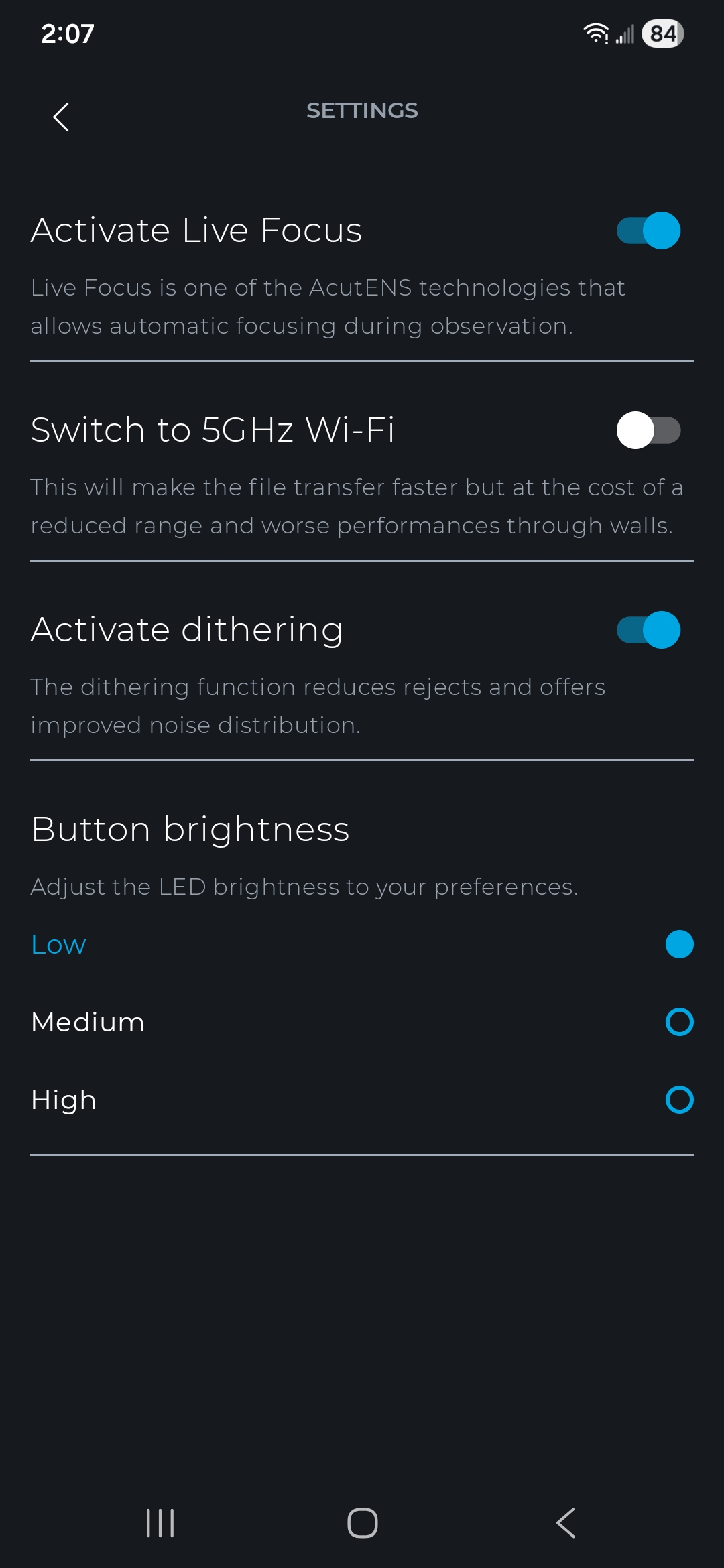Tap the battery level indicator
This screenshot has width=724, height=1568.
(x=662, y=34)
